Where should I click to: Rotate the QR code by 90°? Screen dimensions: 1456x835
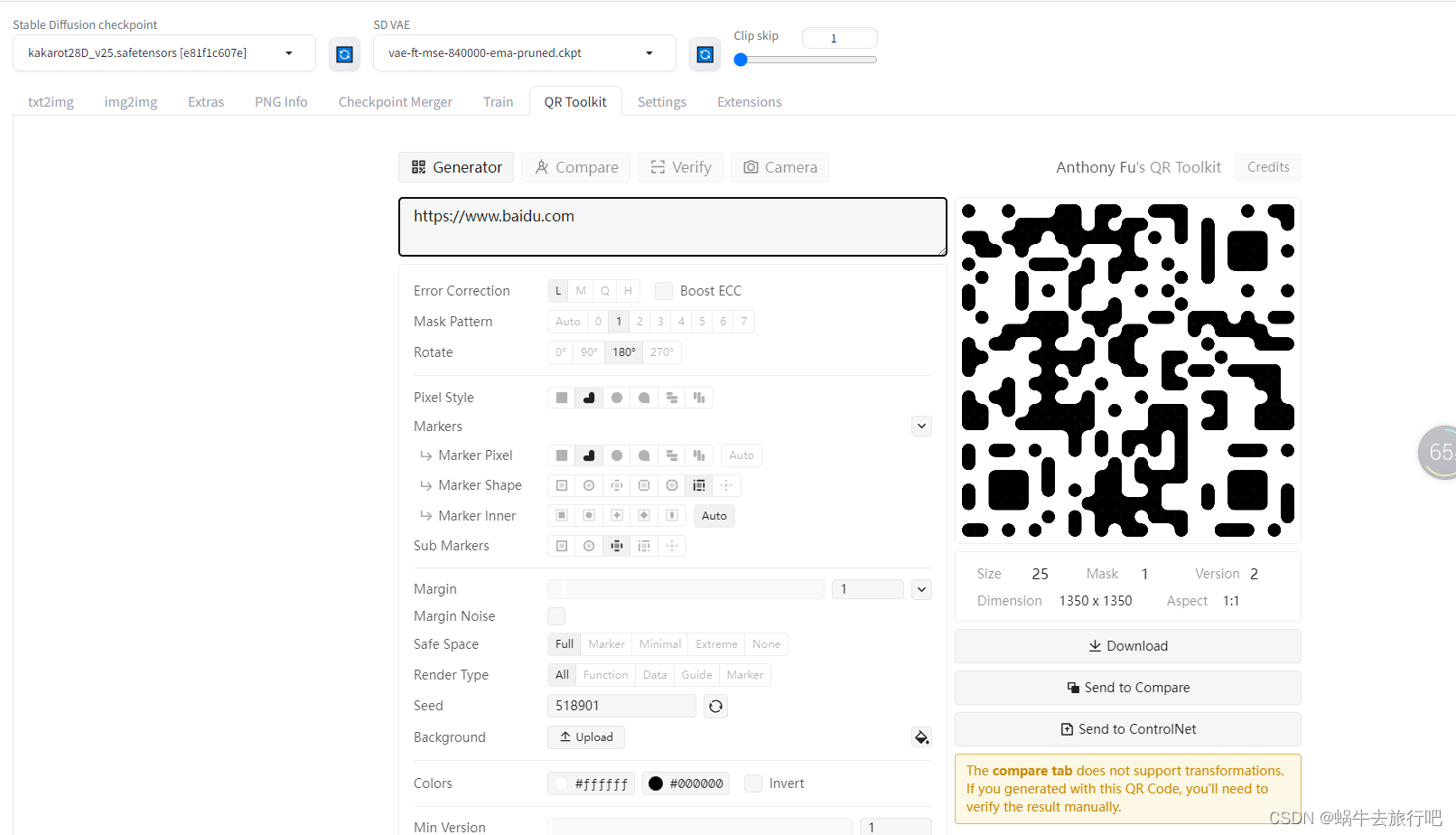[589, 352]
